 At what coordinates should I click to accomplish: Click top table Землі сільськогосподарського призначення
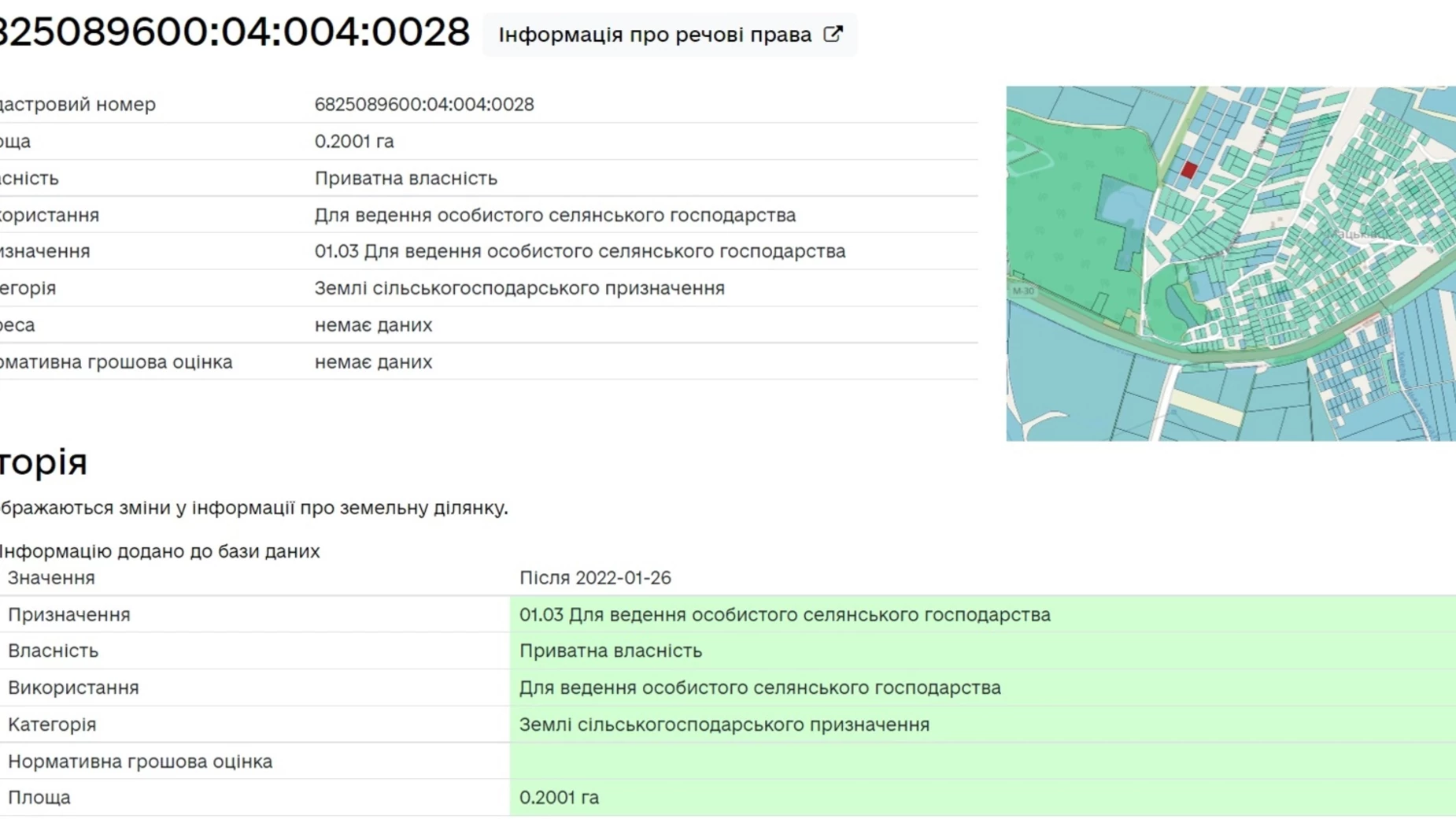click(519, 288)
